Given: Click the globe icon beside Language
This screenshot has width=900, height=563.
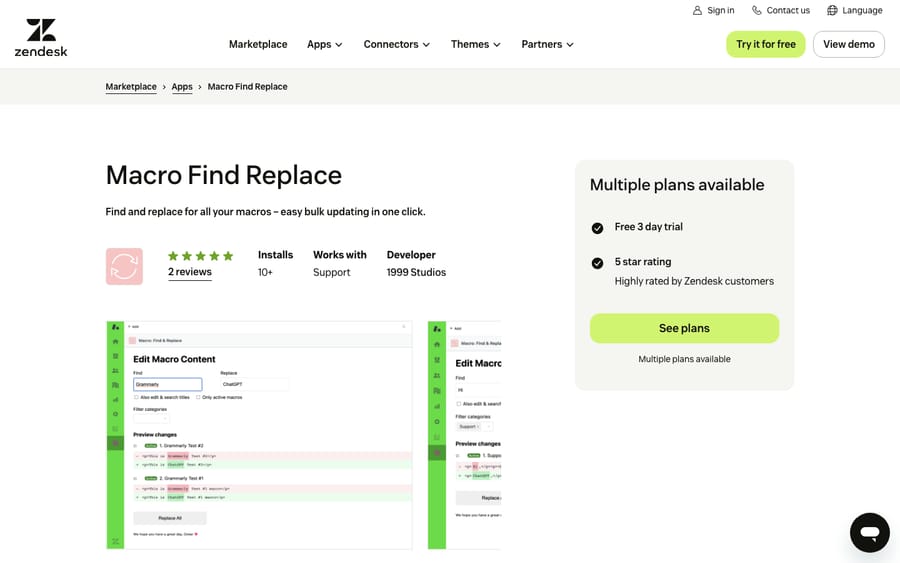Looking at the screenshot, I should (832, 10).
